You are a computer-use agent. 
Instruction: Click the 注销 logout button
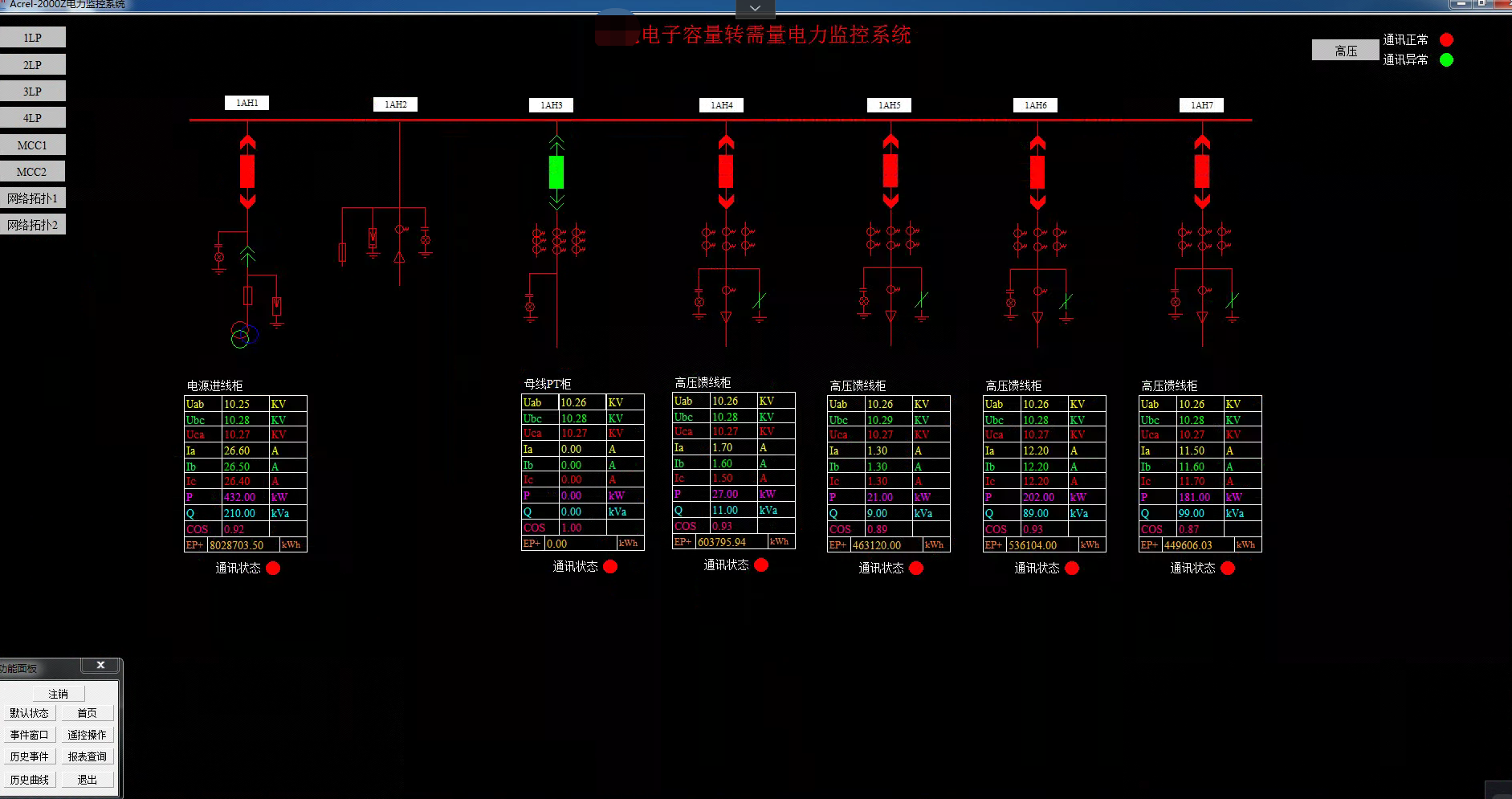(59, 694)
